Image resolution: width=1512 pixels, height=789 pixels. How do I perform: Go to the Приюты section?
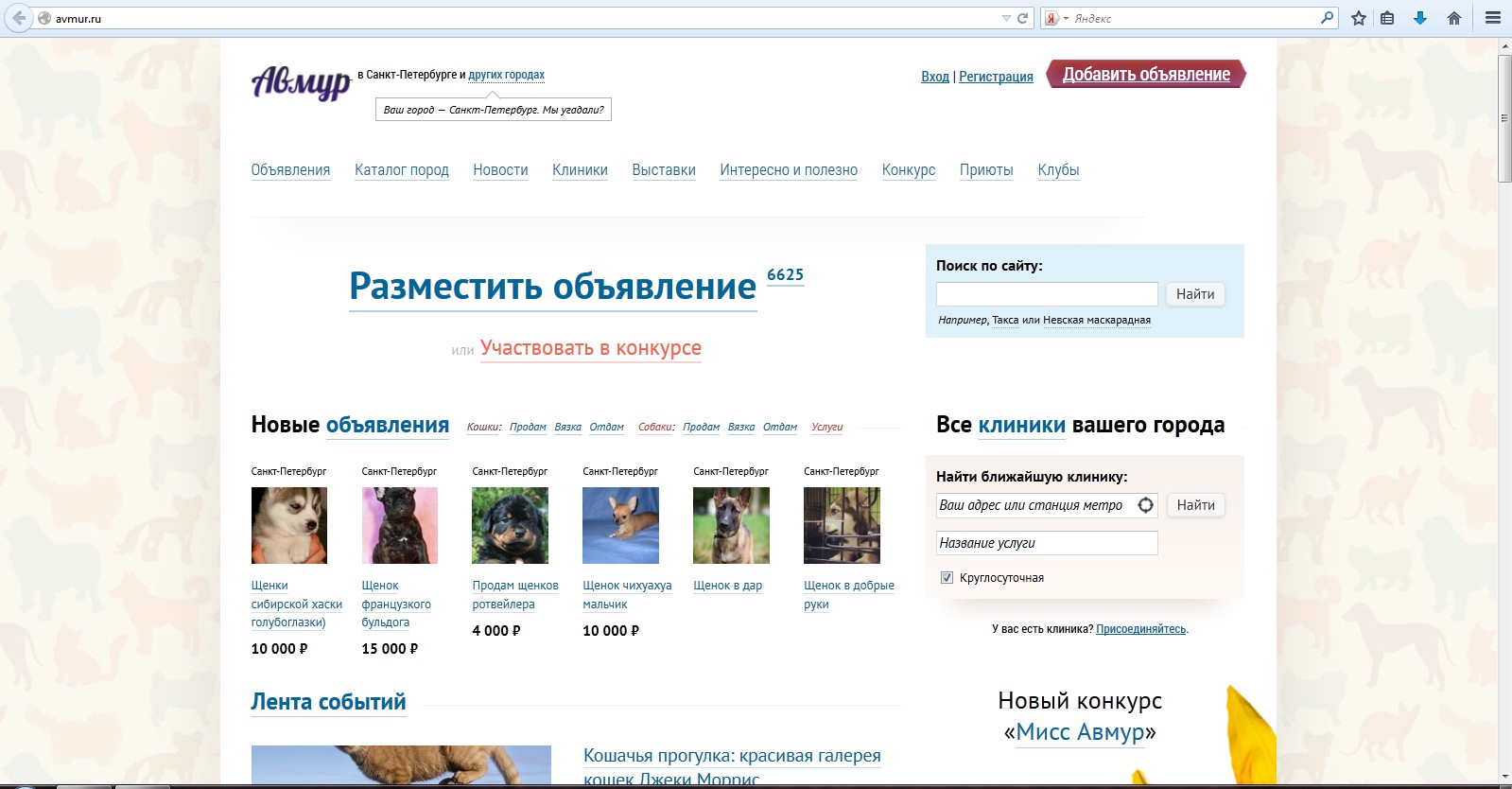tap(986, 170)
